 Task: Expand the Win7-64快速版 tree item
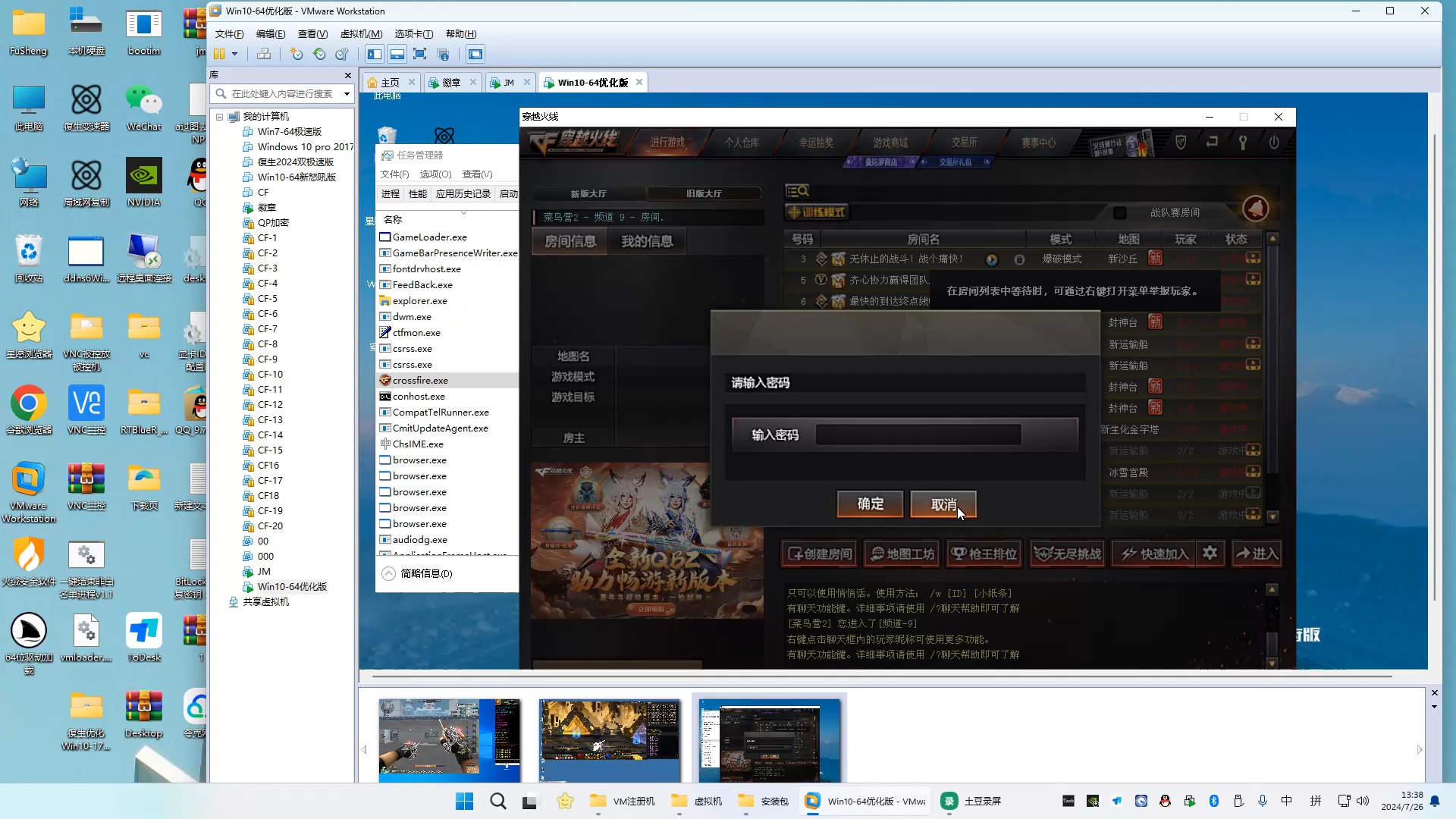tap(233, 131)
